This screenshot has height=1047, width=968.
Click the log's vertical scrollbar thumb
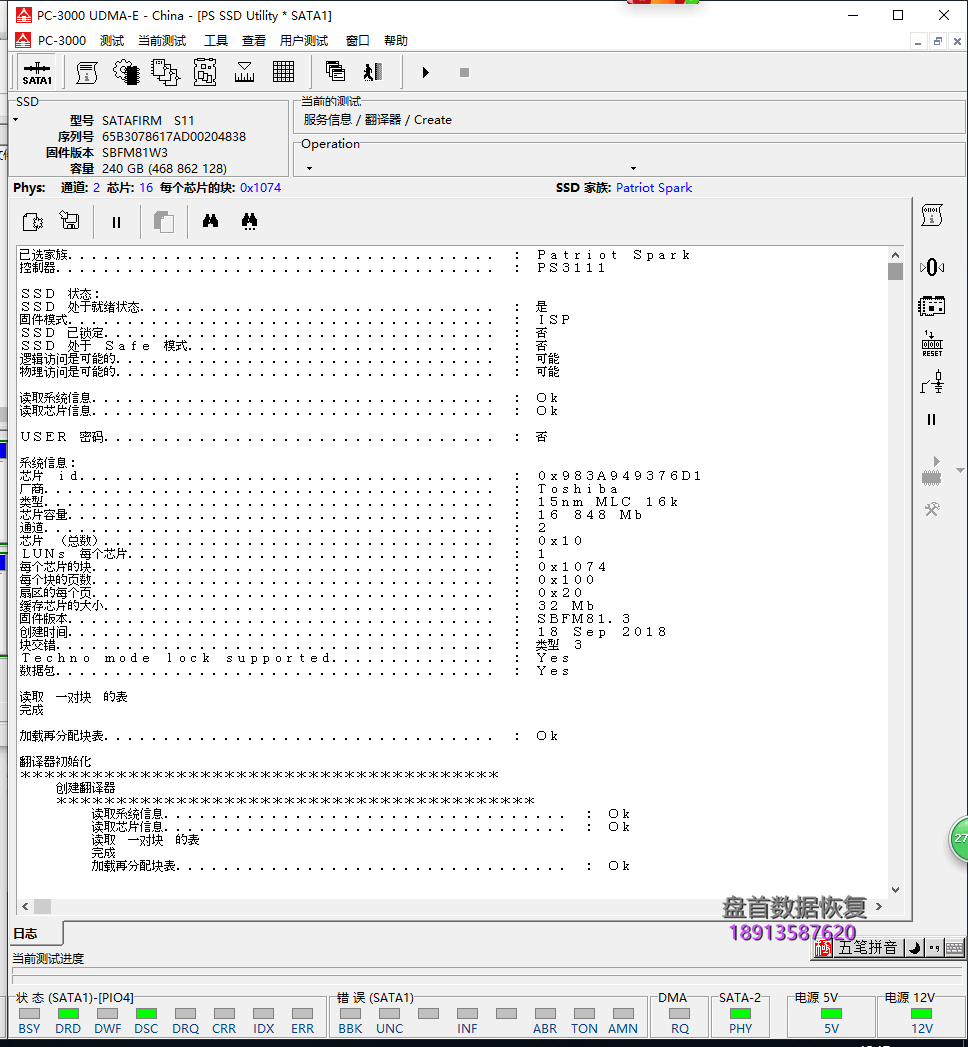(895, 271)
